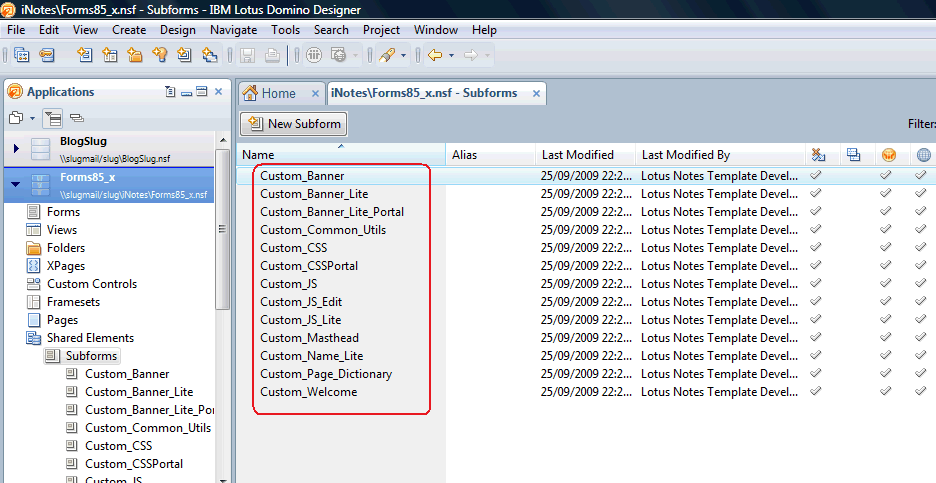Open the File menu

[16, 30]
